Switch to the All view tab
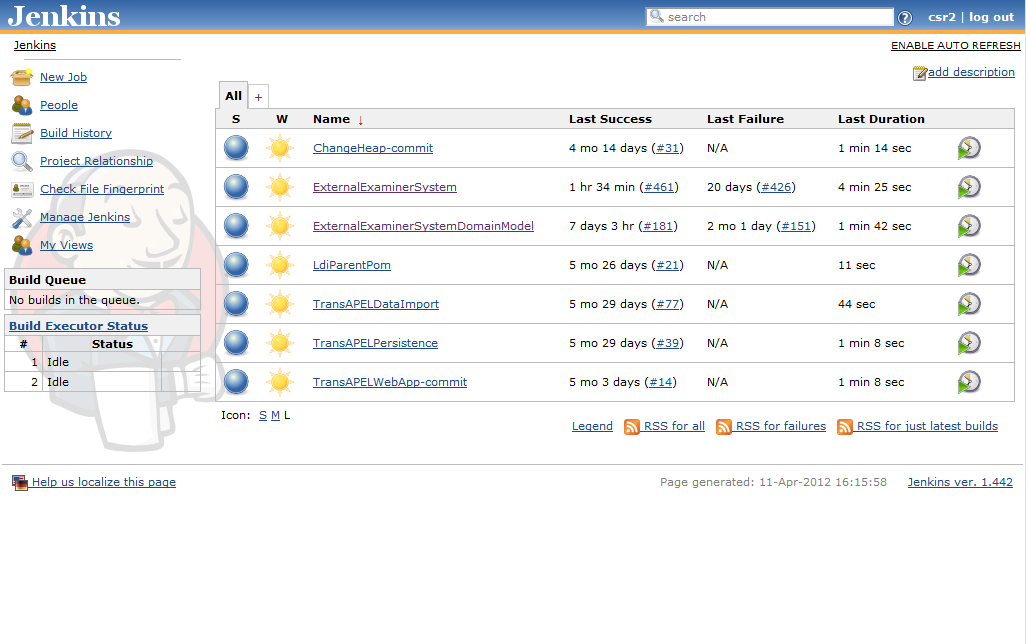 coord(233,95)
